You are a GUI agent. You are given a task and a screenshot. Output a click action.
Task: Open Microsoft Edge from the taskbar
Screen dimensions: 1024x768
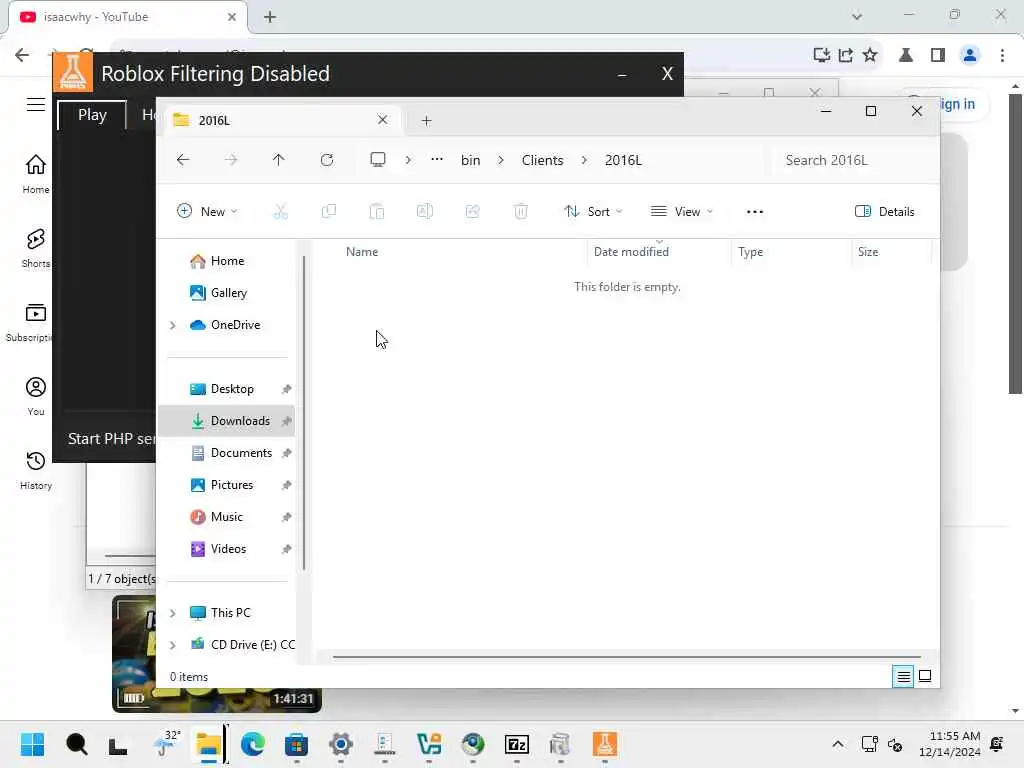coord(252,744)
